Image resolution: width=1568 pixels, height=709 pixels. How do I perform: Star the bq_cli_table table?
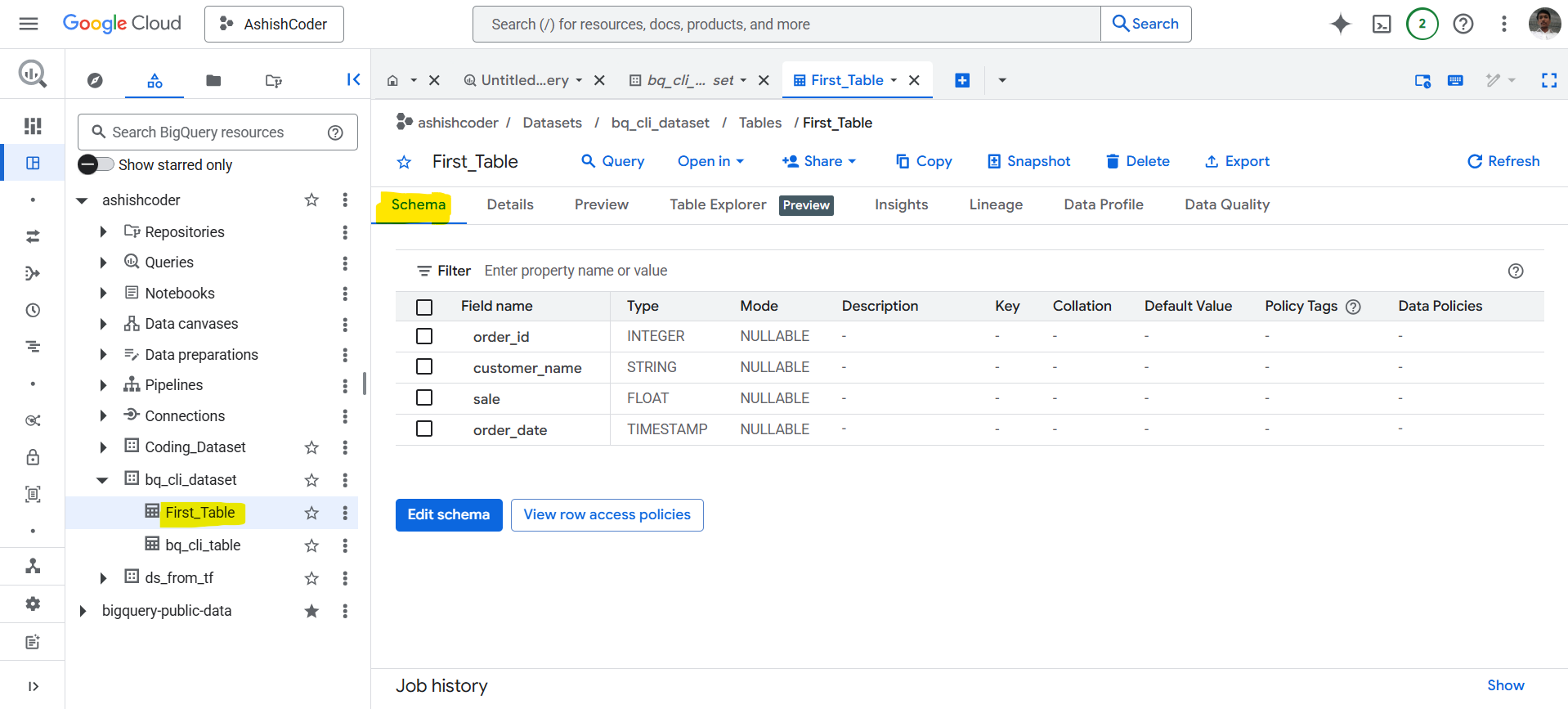click(x=311, y=545)
